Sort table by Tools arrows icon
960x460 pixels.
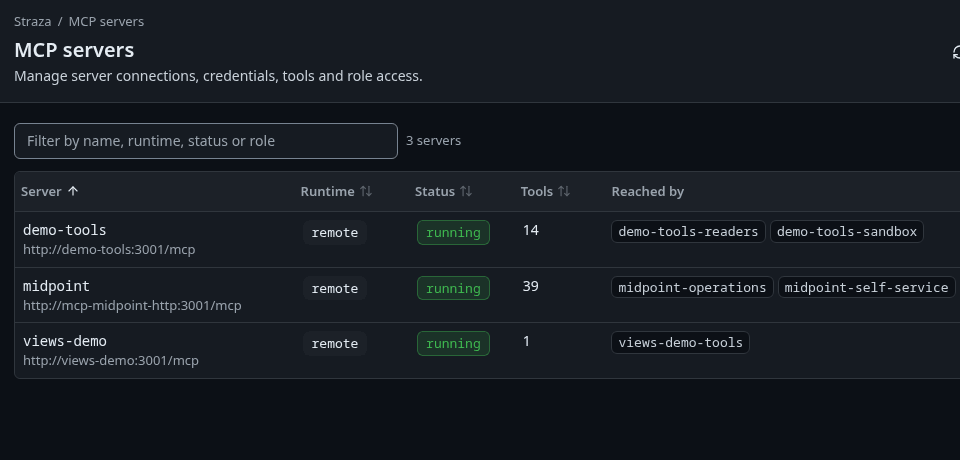564,191
